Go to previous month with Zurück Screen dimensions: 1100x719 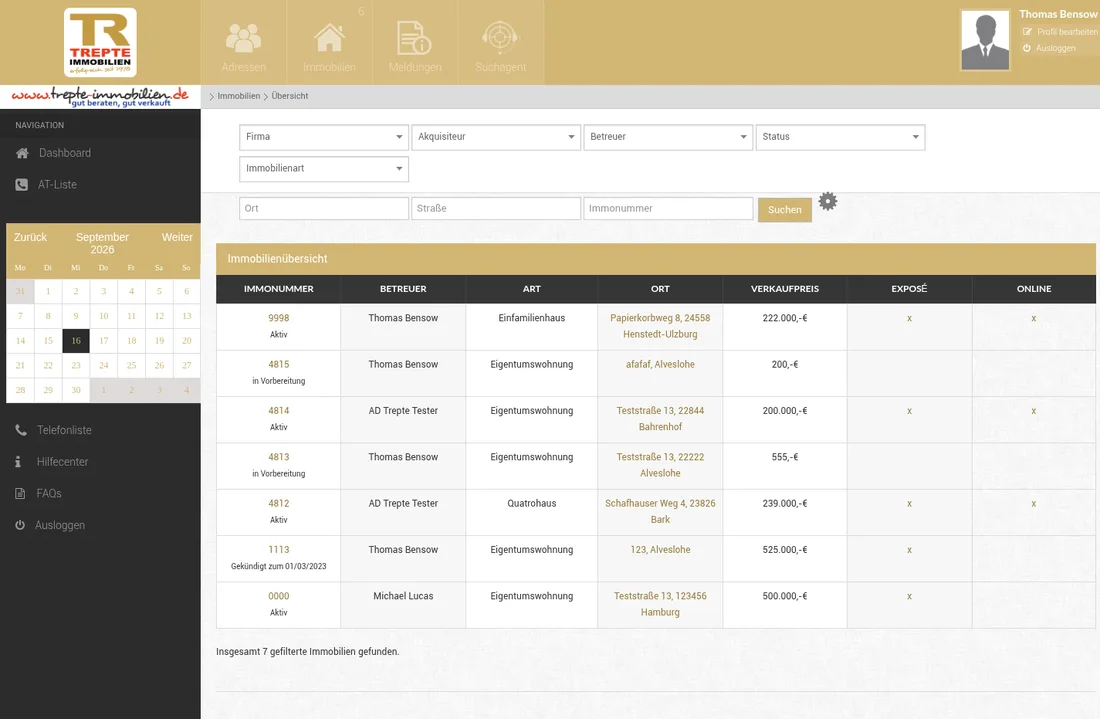30,237
